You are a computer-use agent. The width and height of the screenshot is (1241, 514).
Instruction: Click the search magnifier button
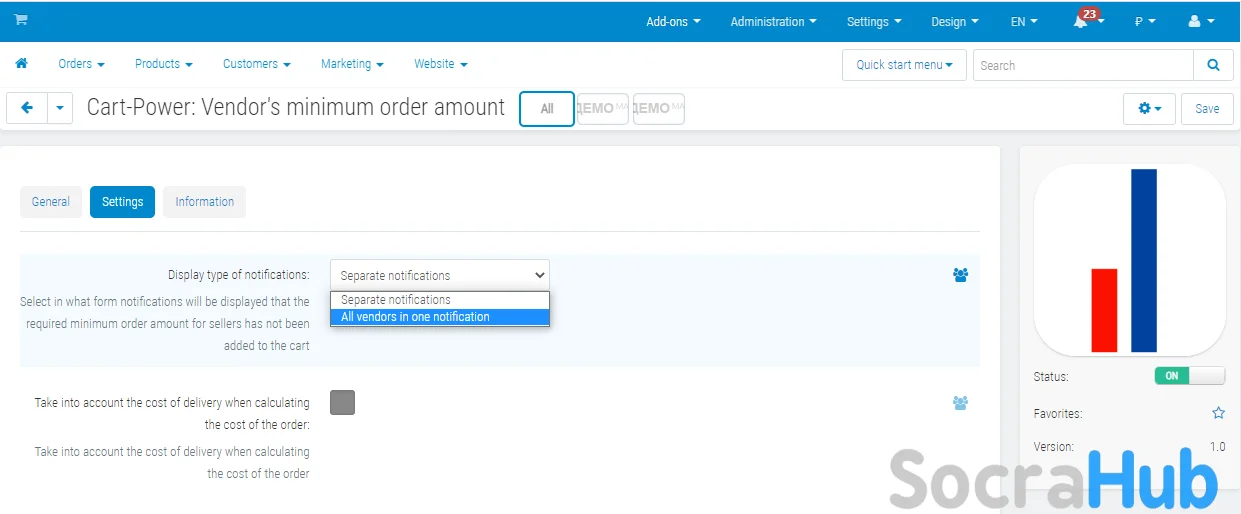pyautogui.click(x=1213, y=65)
